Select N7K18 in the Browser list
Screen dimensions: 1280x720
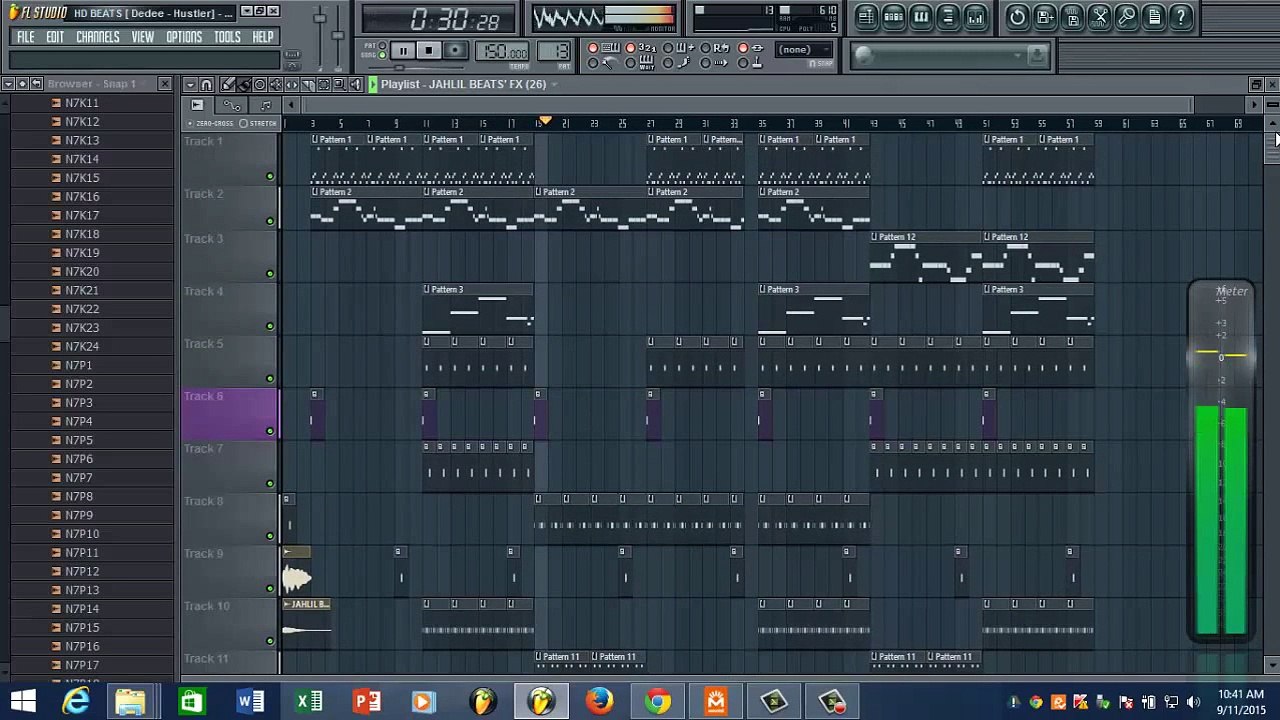82,234
